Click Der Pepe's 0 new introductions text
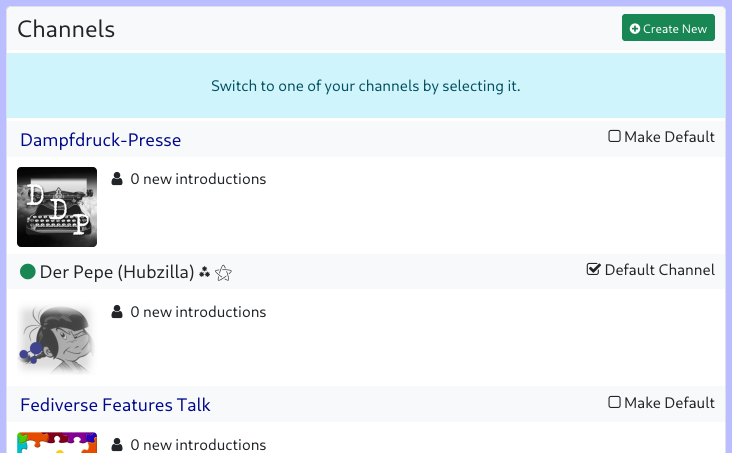 tap(198, 312)
